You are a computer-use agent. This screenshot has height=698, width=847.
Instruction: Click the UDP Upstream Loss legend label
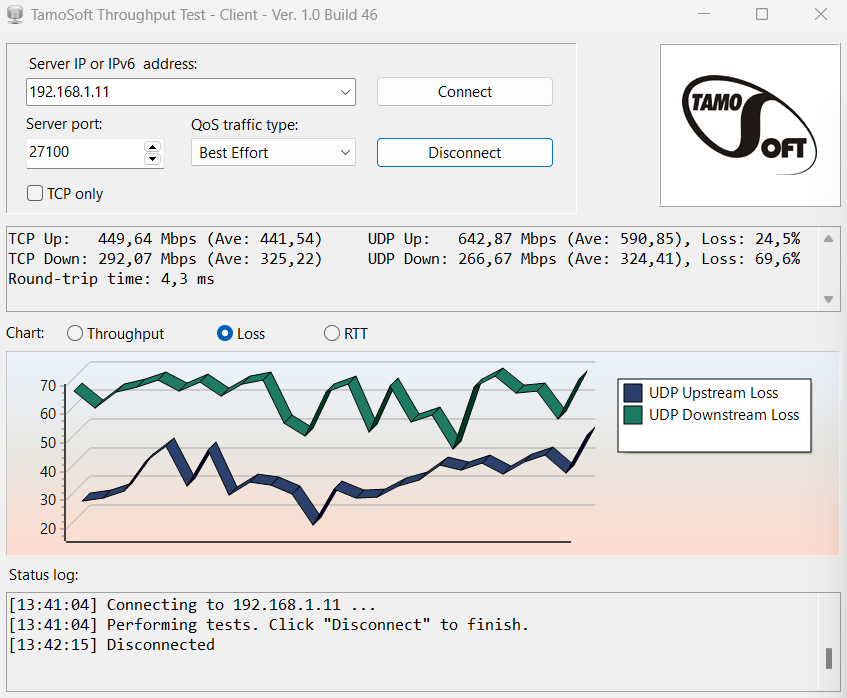pos(713,393)
